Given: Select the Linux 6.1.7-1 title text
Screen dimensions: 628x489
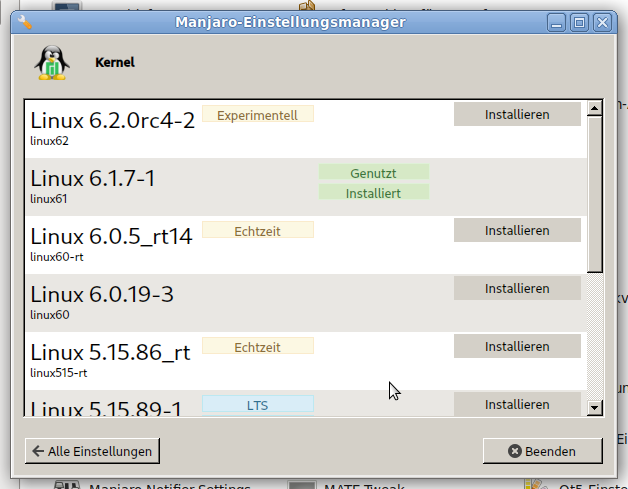Looking at the screenshot, I should 93,178.
